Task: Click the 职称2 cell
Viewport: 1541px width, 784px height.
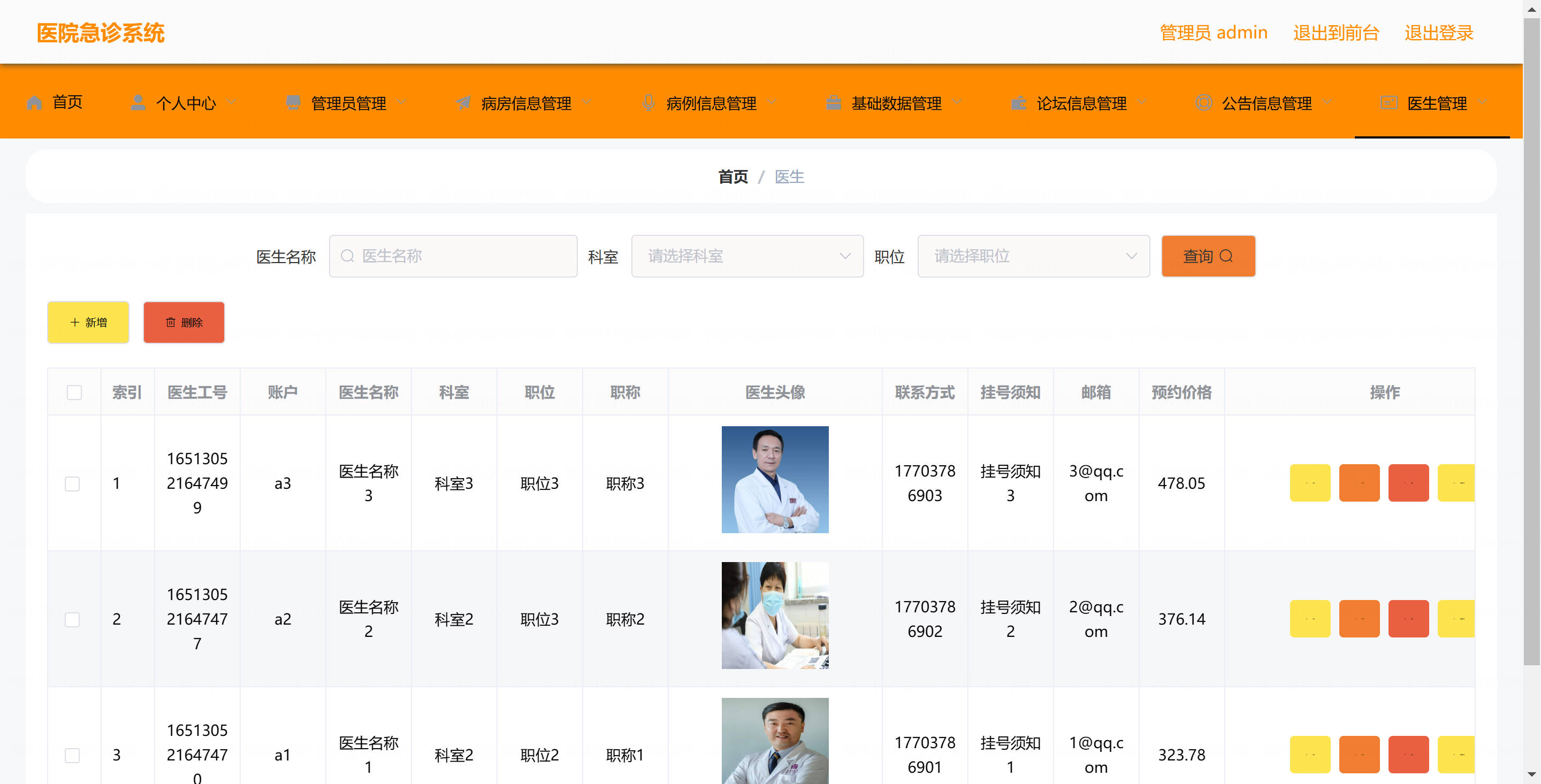Action: click(624, 619)
